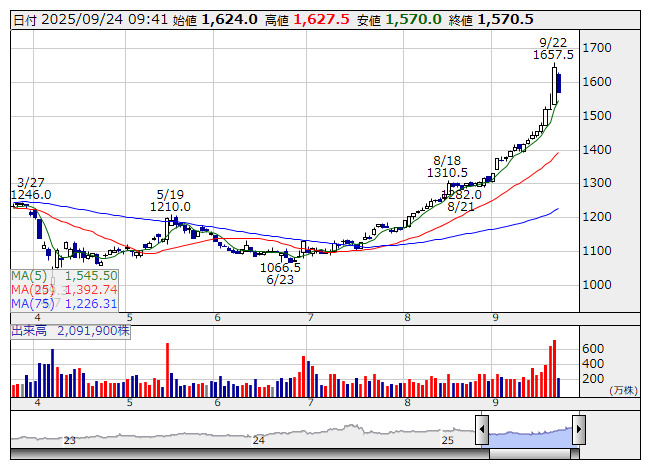Click the (万株) volume unit label
This screenshot has width=653, height=470.
pos(623,390)
